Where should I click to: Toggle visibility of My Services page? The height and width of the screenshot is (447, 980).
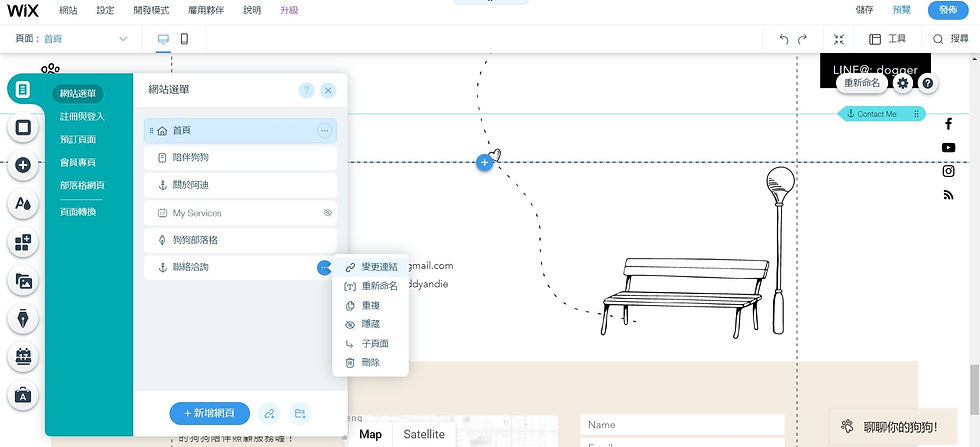(x=328, y=213)
